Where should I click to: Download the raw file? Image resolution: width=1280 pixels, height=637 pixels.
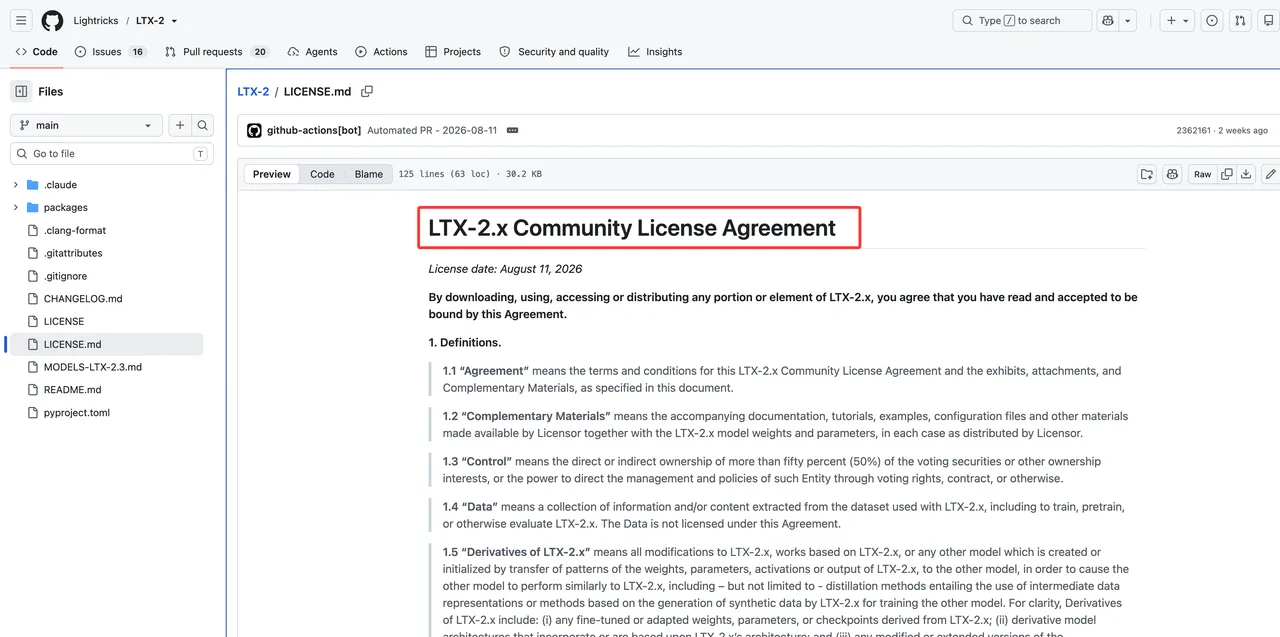[1246, 174]
